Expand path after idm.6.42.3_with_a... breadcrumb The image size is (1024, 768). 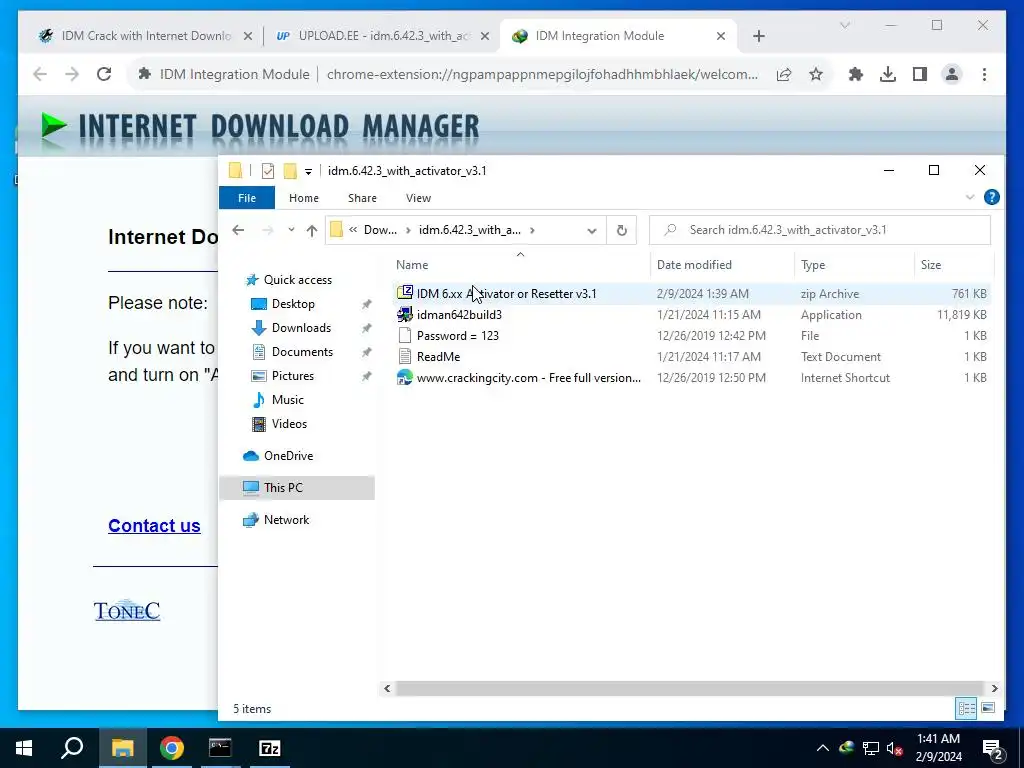533,230
